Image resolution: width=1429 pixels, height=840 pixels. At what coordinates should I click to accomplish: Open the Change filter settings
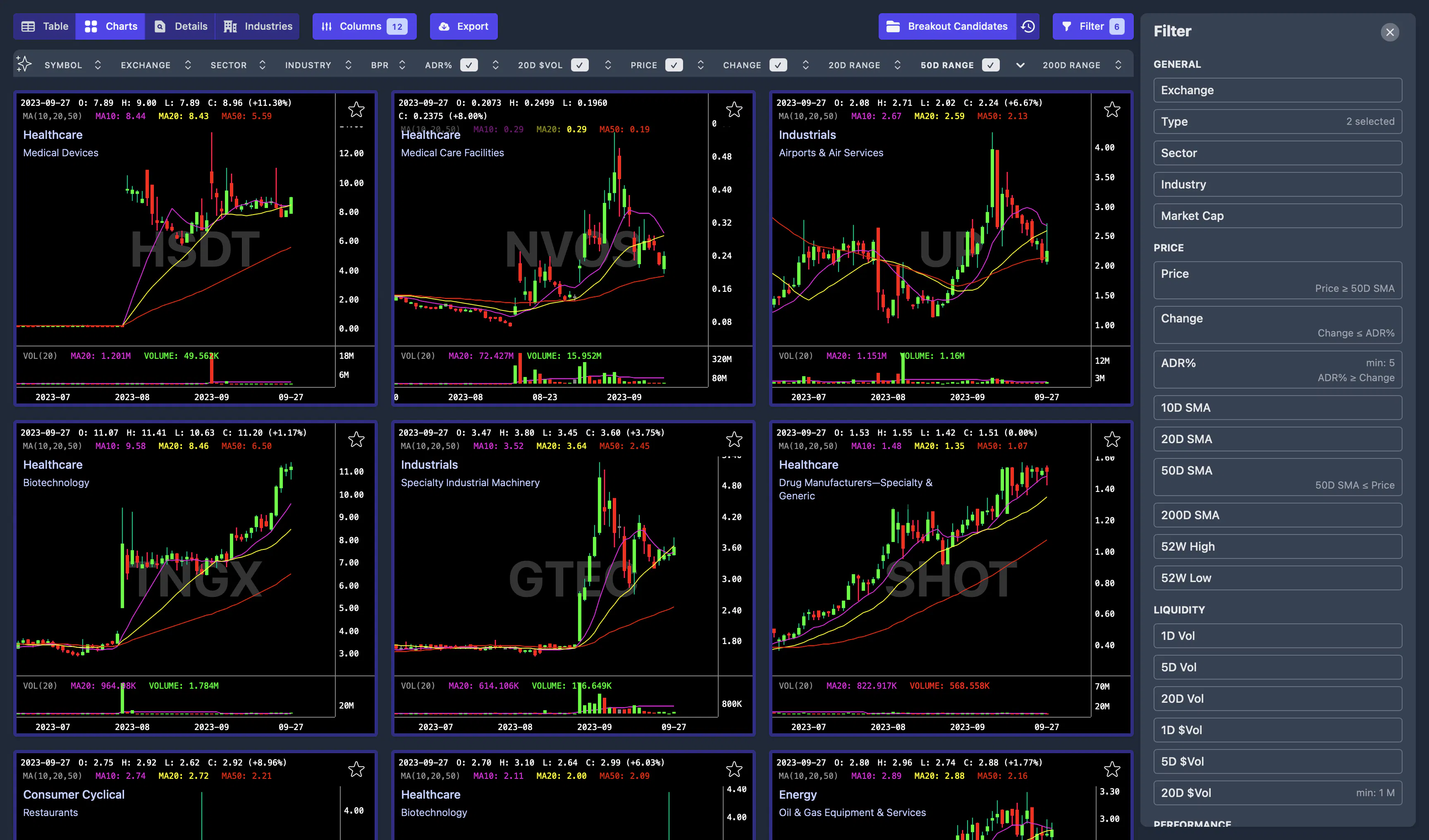coord(1278,325)
